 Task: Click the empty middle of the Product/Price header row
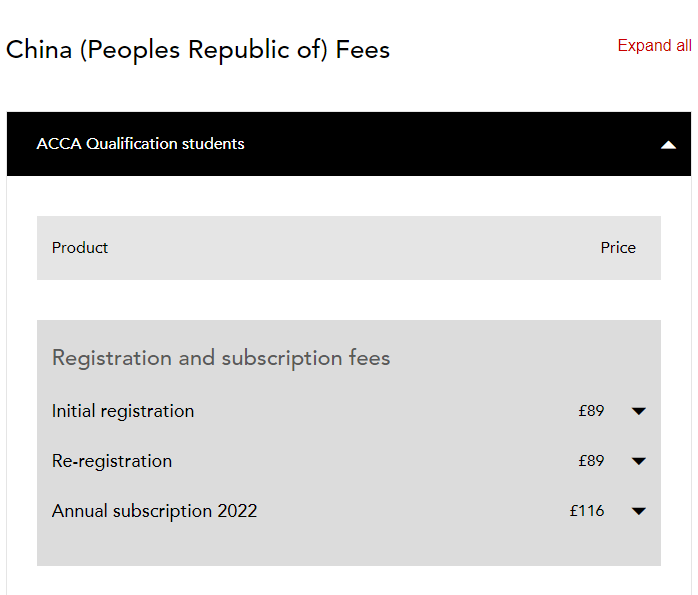pyautogui.click(x=350, y=248)
